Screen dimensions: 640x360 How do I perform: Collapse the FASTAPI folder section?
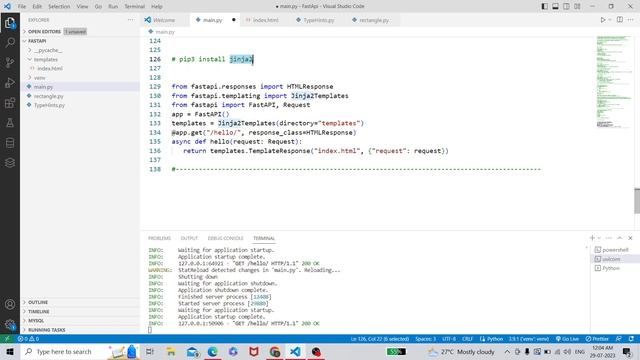point(37,41)
